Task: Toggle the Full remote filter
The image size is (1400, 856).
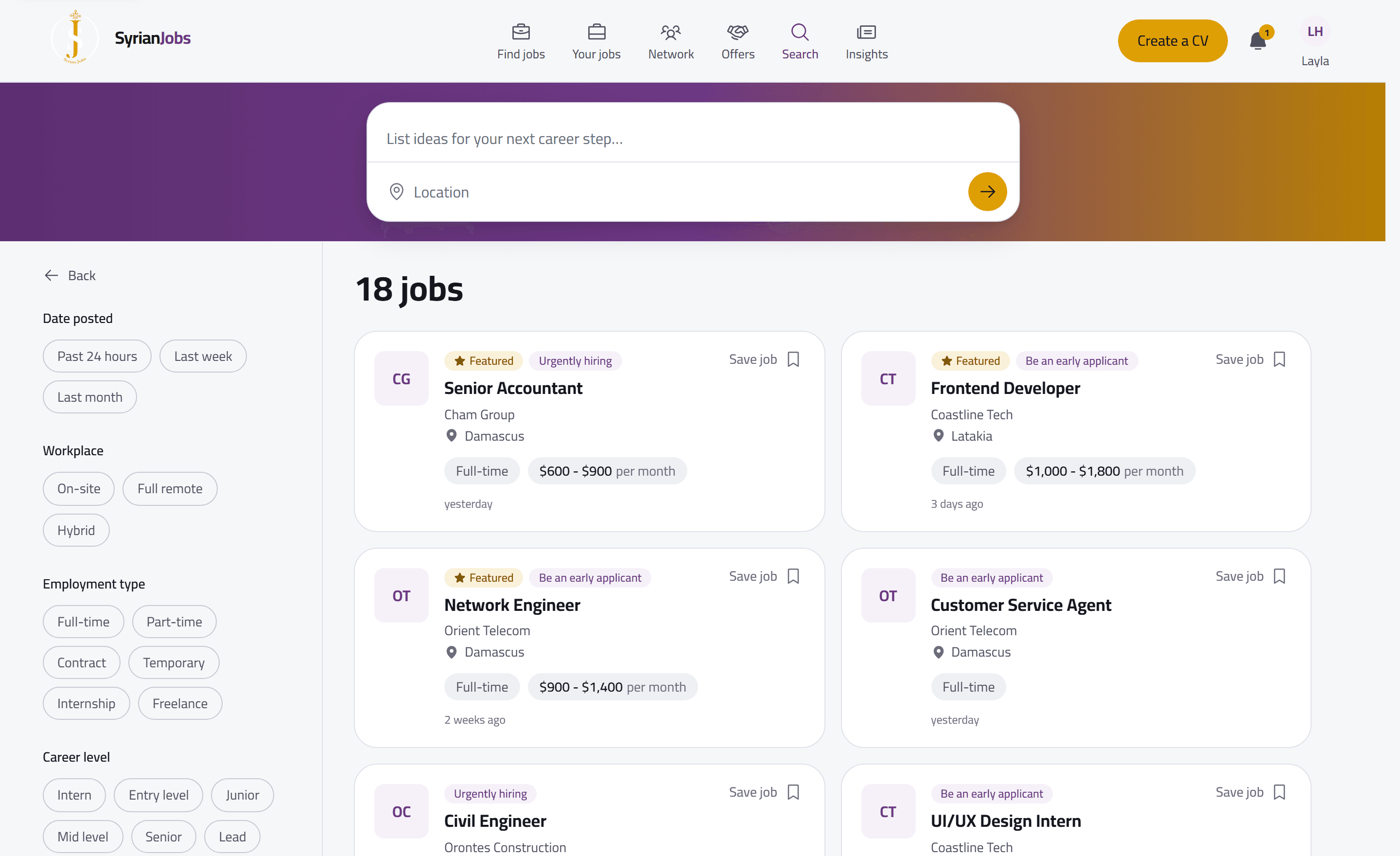Action: (x=170, y=488)
